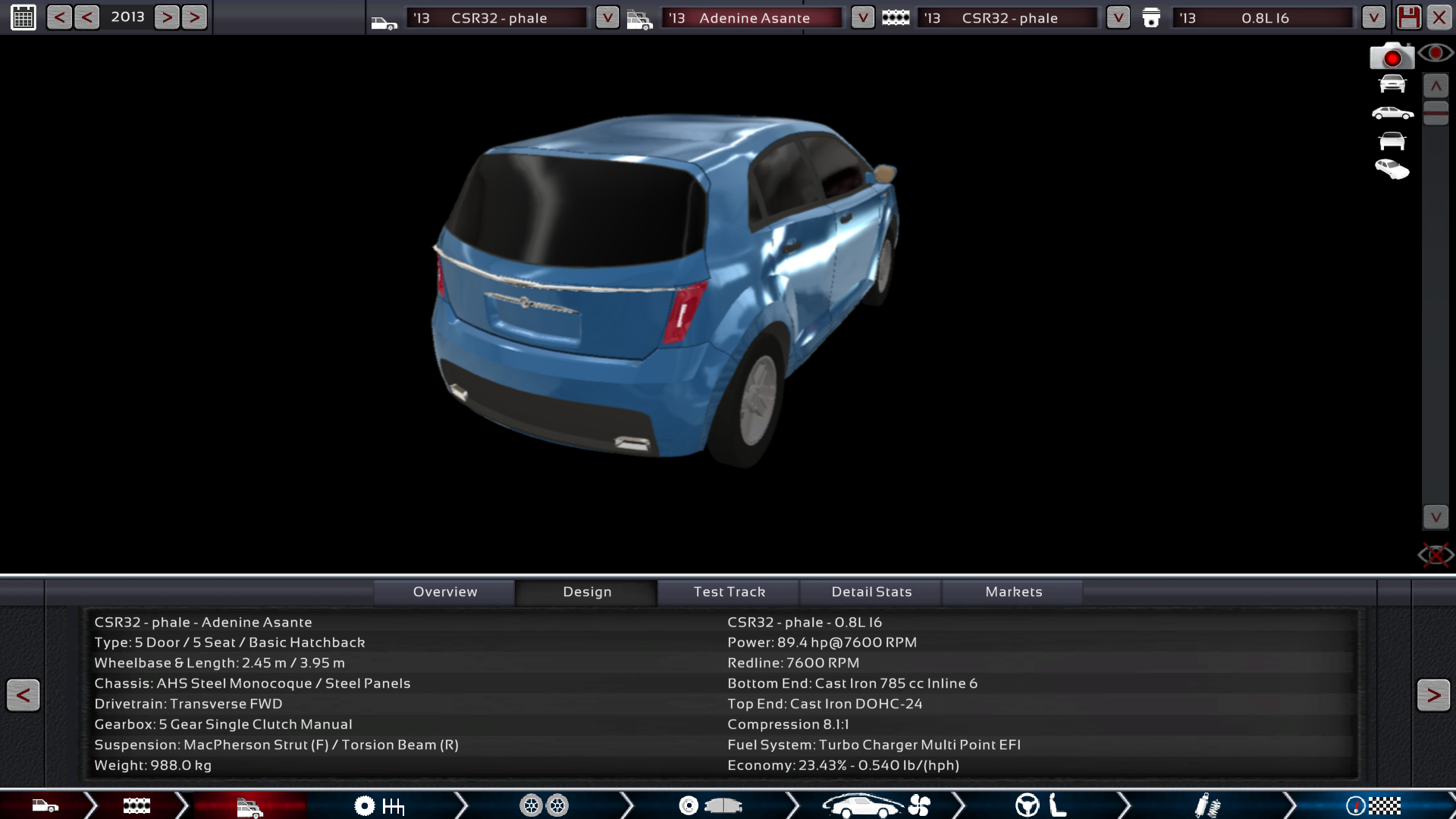Click the save floppy disk icon

pos(1408,17)
